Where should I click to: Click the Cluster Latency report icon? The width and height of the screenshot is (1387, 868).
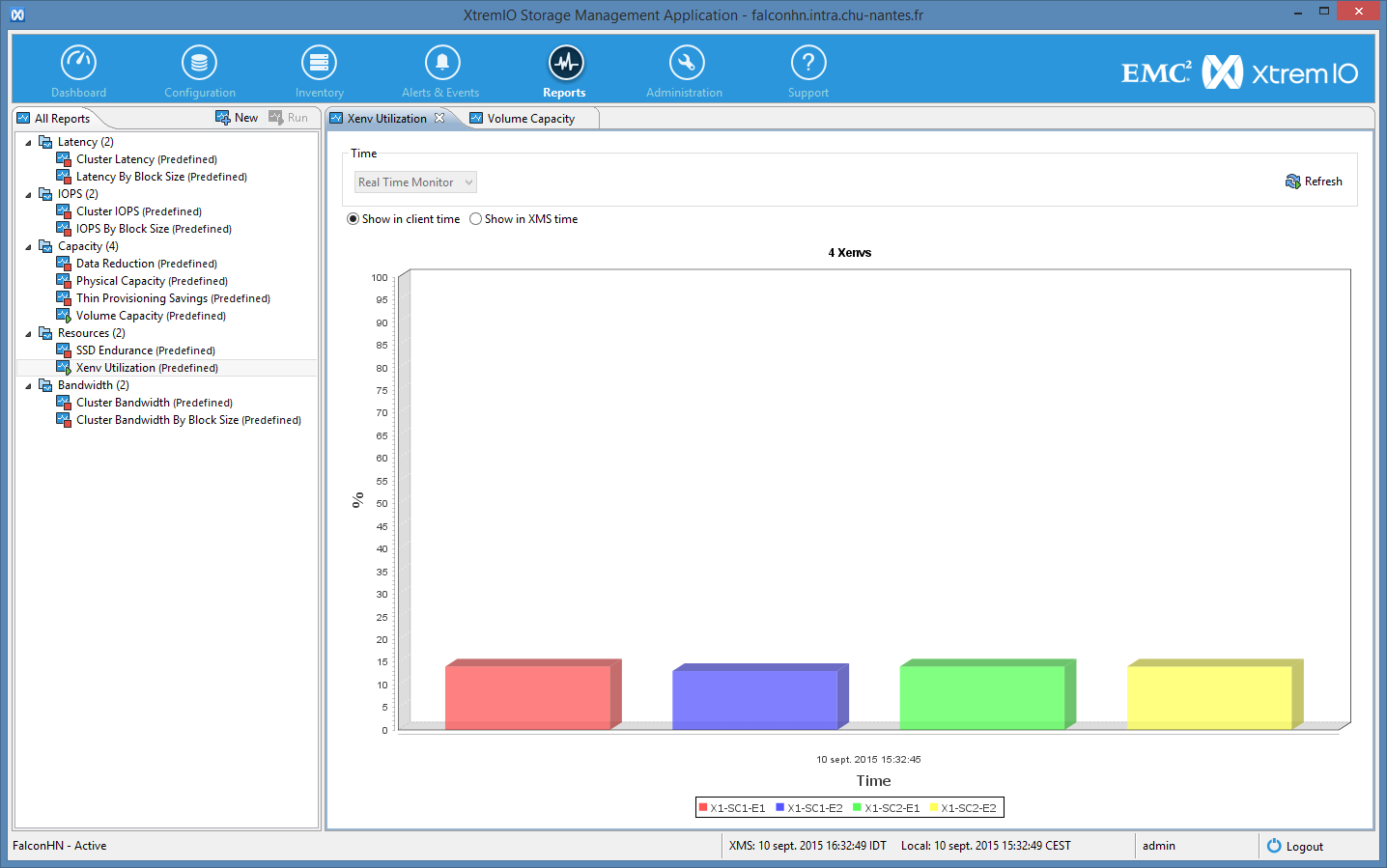click(x=64, y=159)
